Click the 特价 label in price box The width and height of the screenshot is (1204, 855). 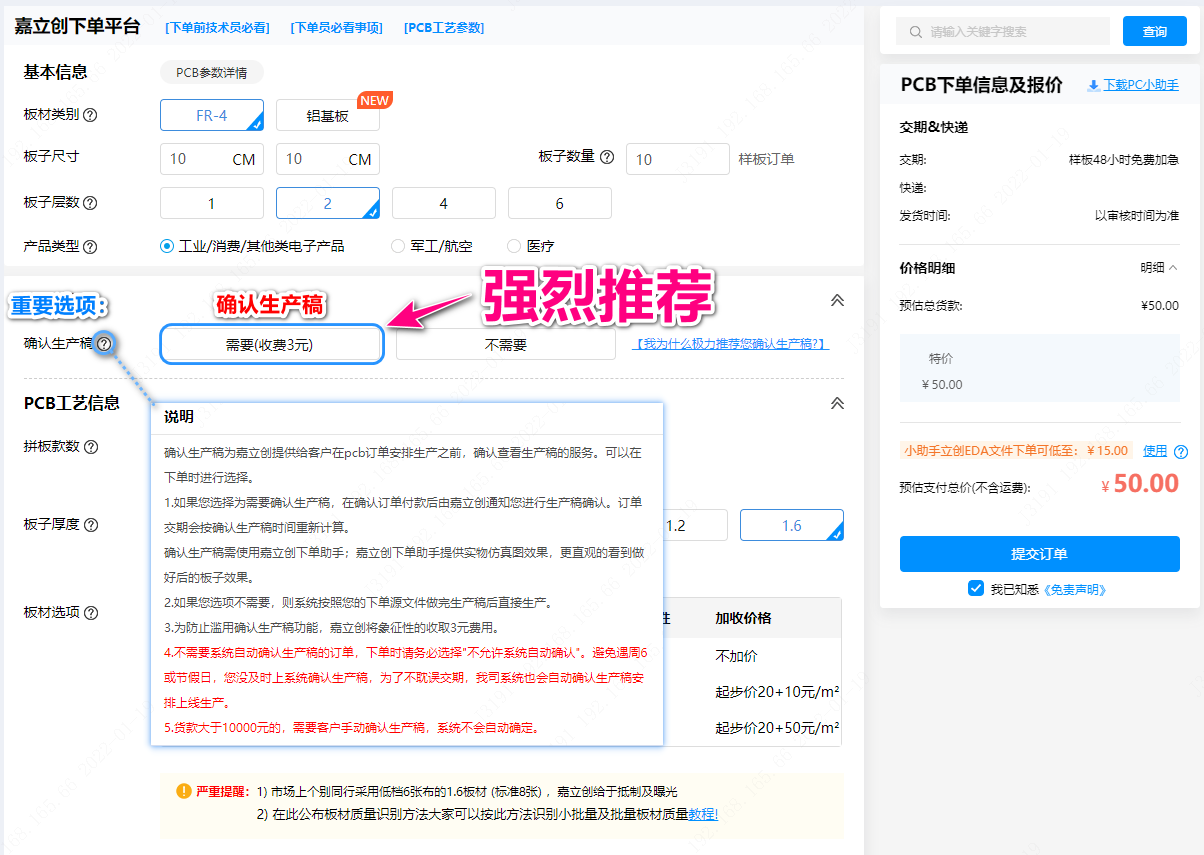tap(941, 359)
